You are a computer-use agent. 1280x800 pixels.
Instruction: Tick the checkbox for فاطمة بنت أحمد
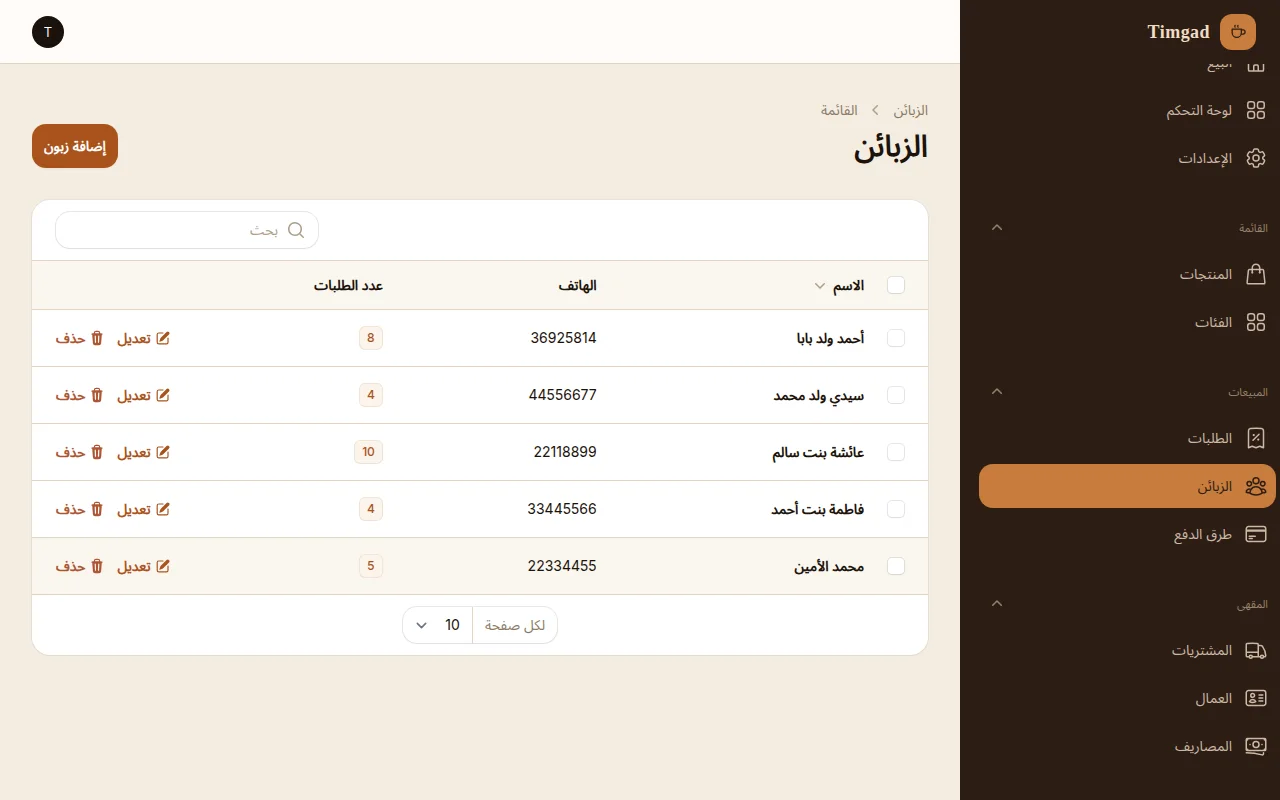coord(896,509)
